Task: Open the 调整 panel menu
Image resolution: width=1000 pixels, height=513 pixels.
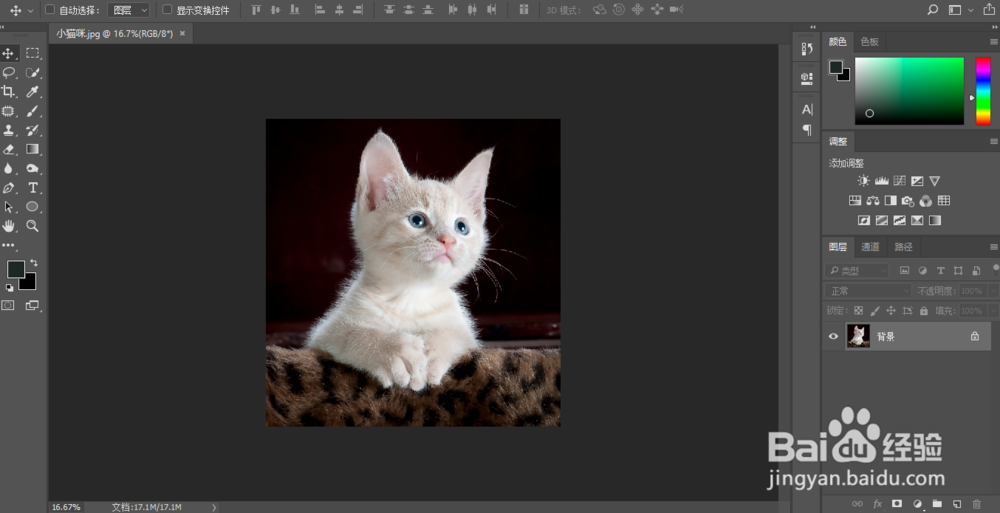Action: (x=994, y=141)
